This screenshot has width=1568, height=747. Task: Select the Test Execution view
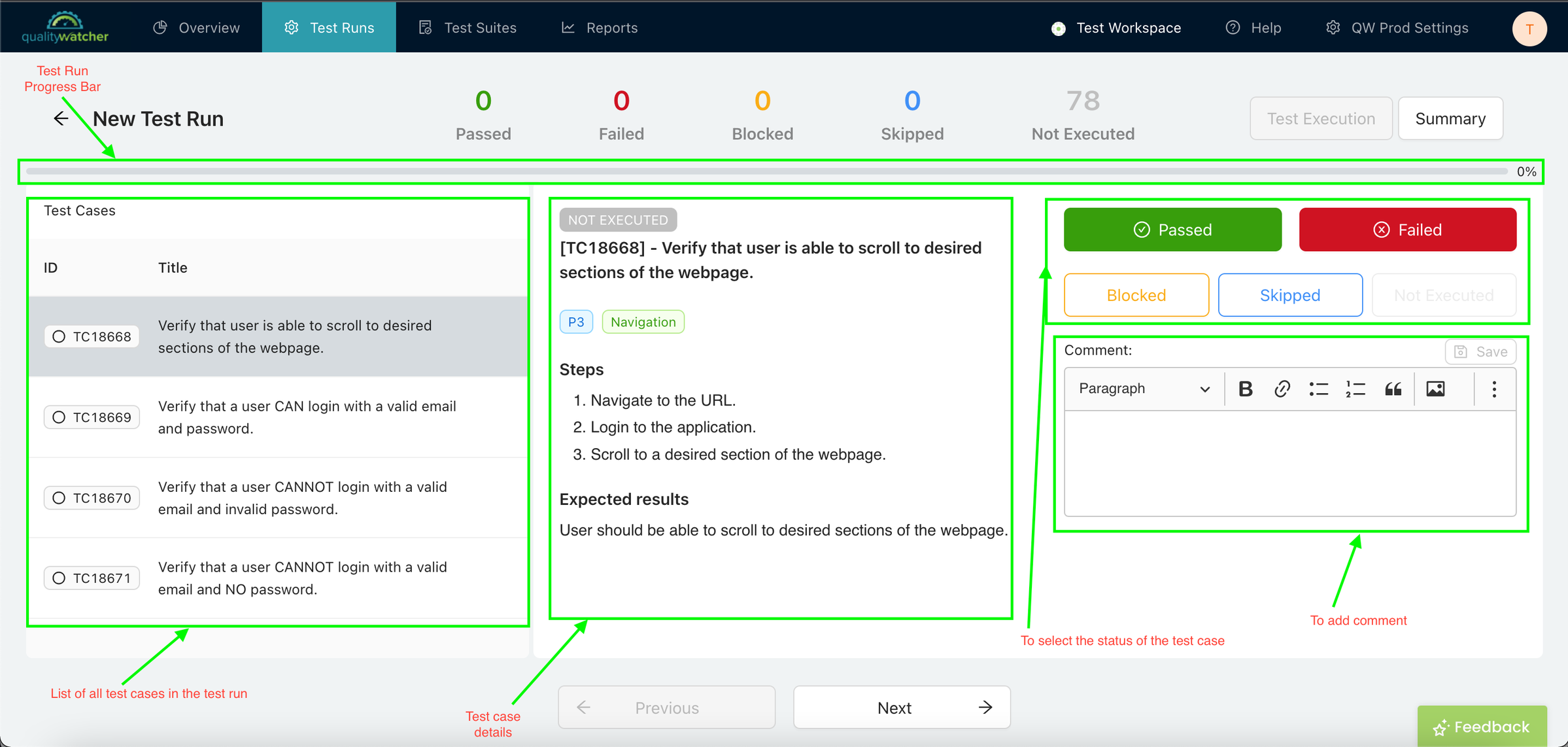1321,118
